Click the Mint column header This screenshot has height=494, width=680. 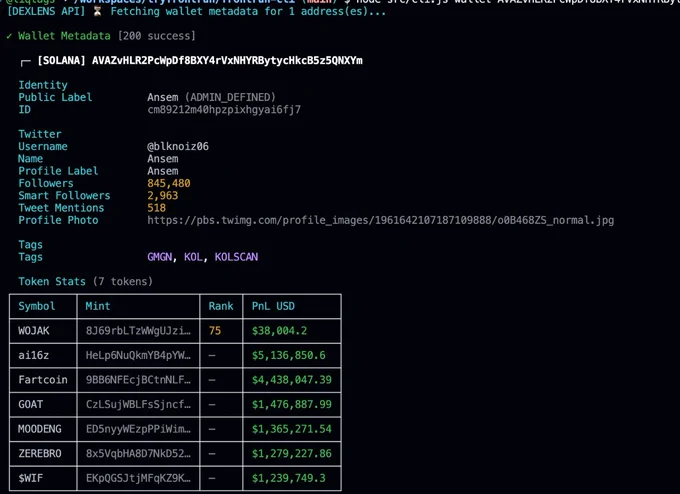(98, 306)
